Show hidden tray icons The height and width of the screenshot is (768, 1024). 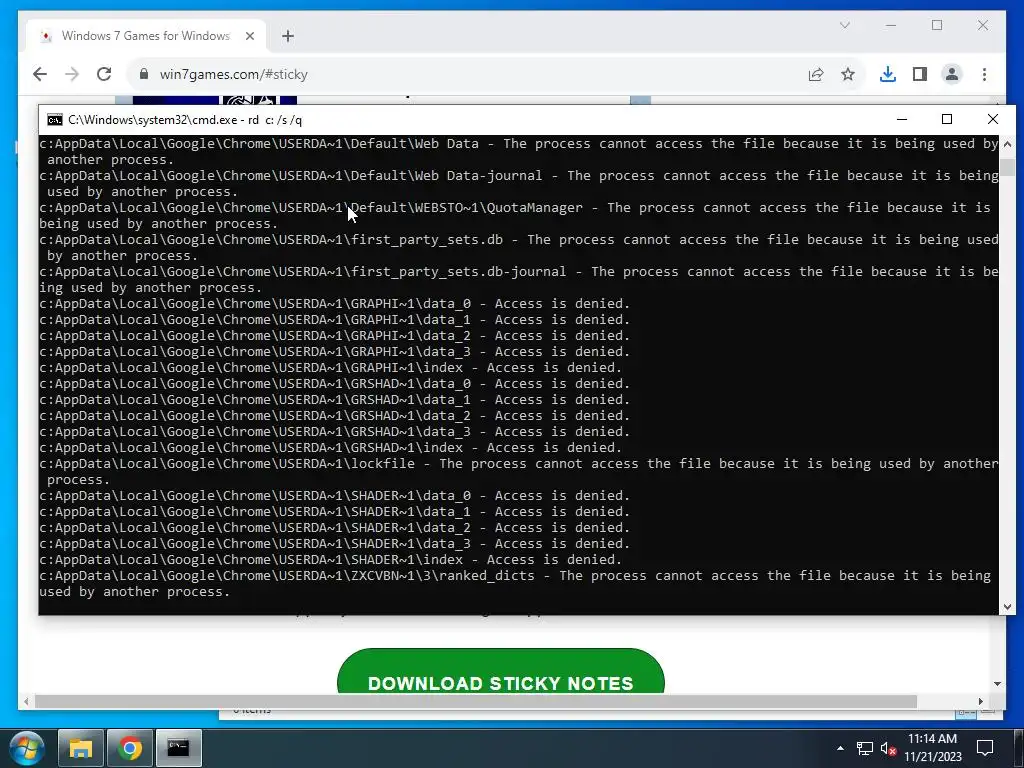[x=840, y=748]
